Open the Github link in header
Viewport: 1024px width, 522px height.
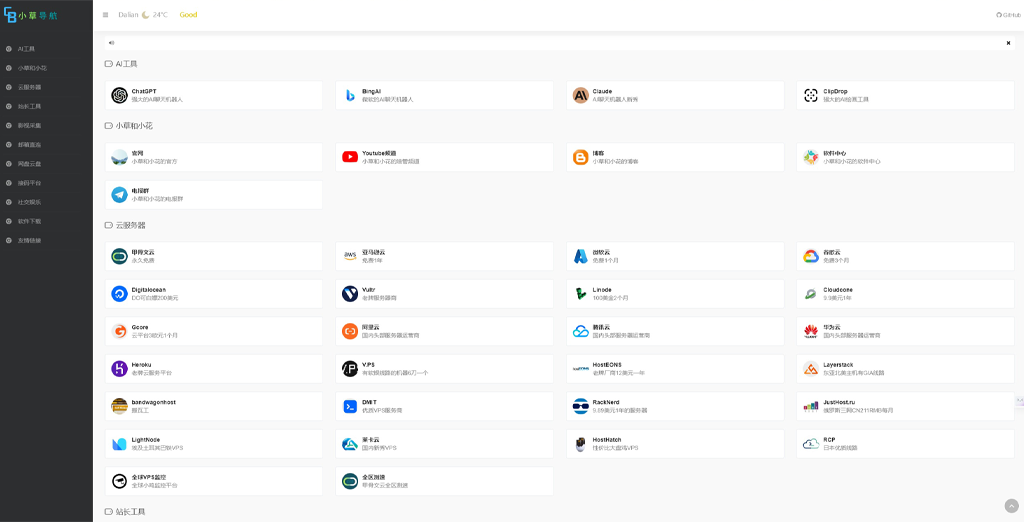click(1008, 15)
